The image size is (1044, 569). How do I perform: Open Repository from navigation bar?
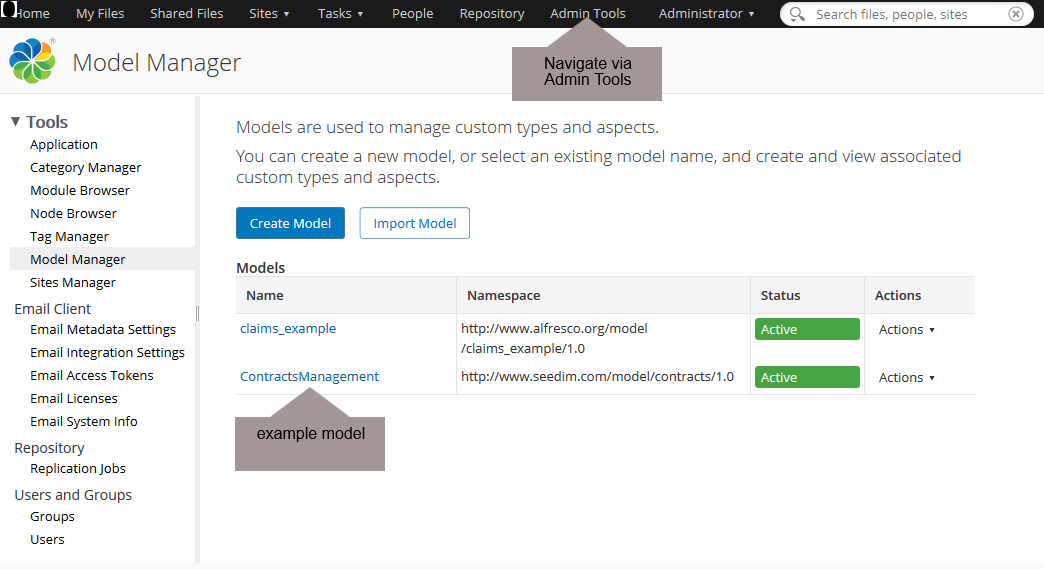tap(492, 13)
